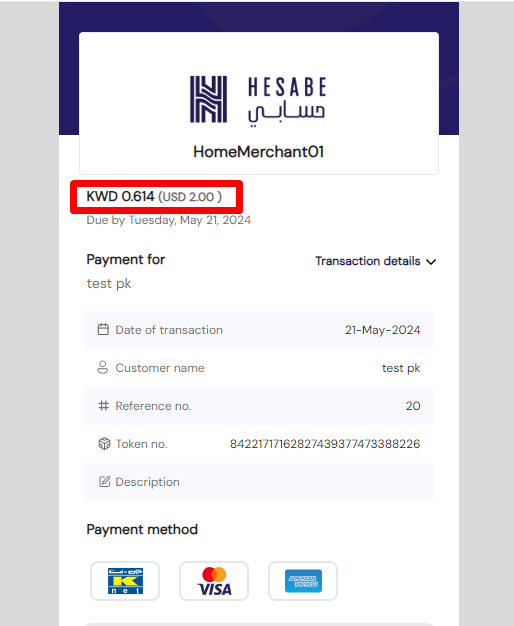Screen dimensions: 514x626
Task: Collapse the Transaction details chevron
Action: [431, 262]
